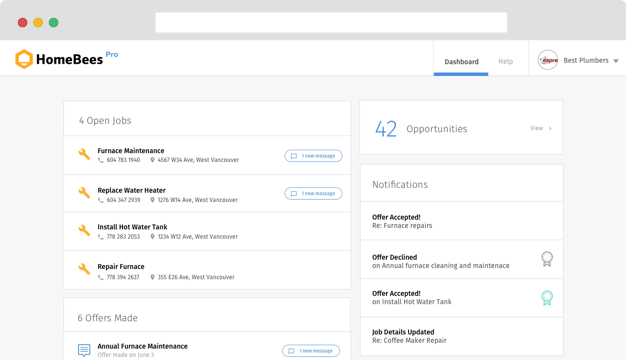Click phone number '778 283 2053'

(x=123, y=237)
